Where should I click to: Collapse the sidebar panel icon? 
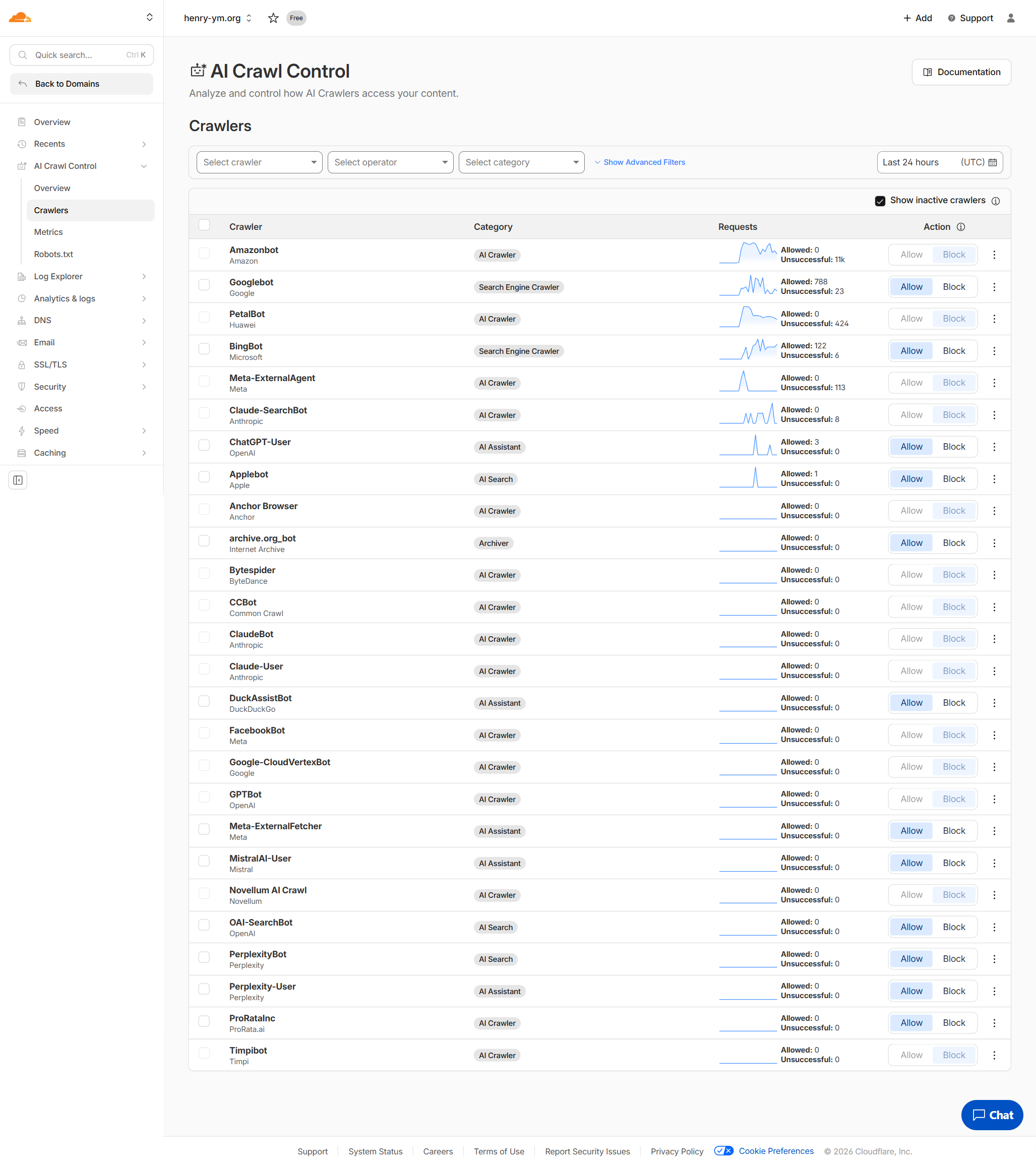coord(18,480)
